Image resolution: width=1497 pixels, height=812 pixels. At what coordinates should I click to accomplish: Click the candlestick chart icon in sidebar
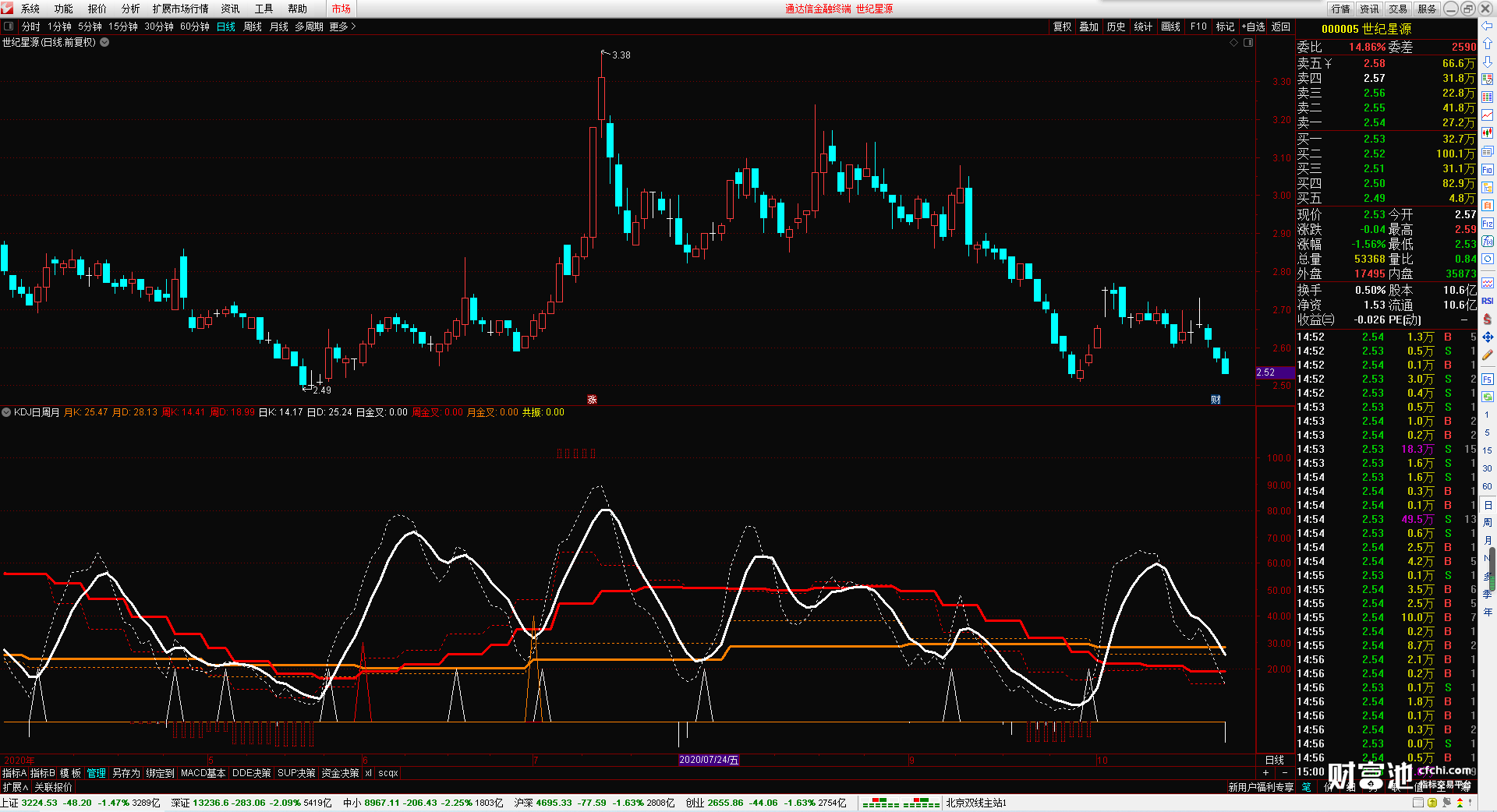pyautogui.click(x=1488, y=133)
